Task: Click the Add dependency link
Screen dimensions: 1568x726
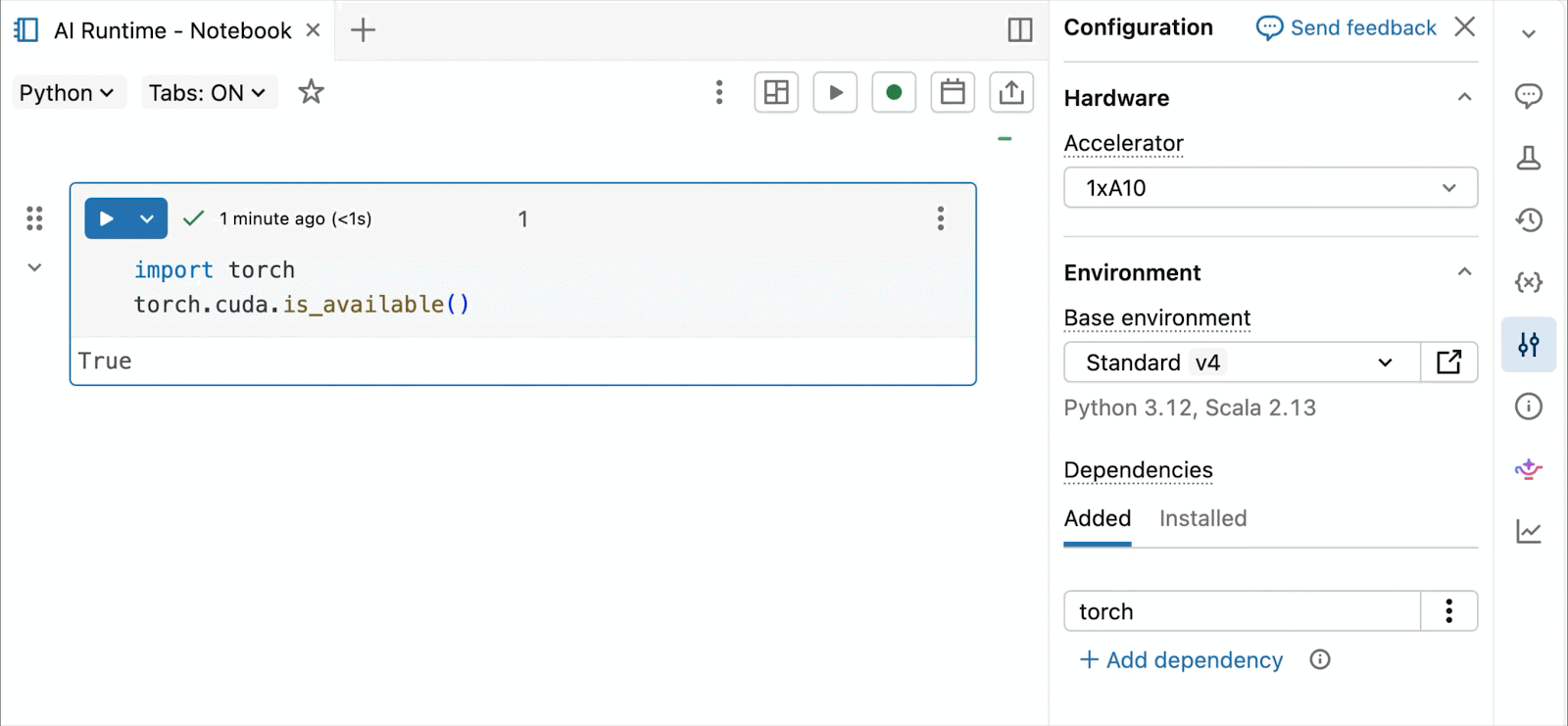Action: point(1181,660)
